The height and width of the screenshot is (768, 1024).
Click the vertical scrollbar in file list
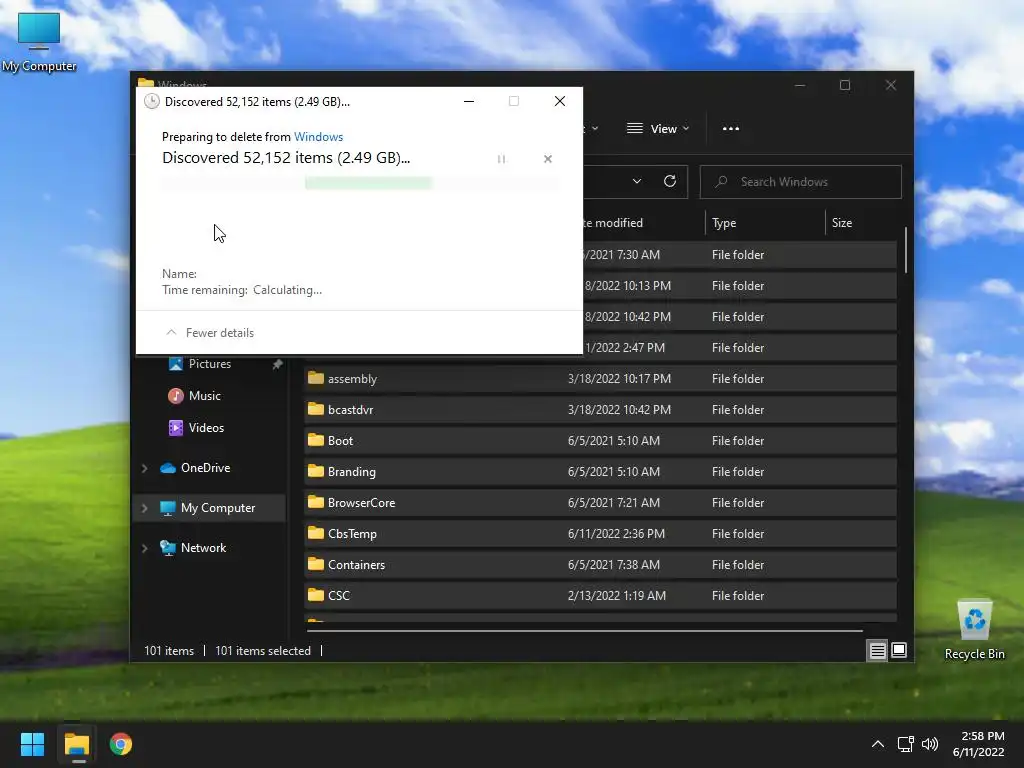point(906,250)
